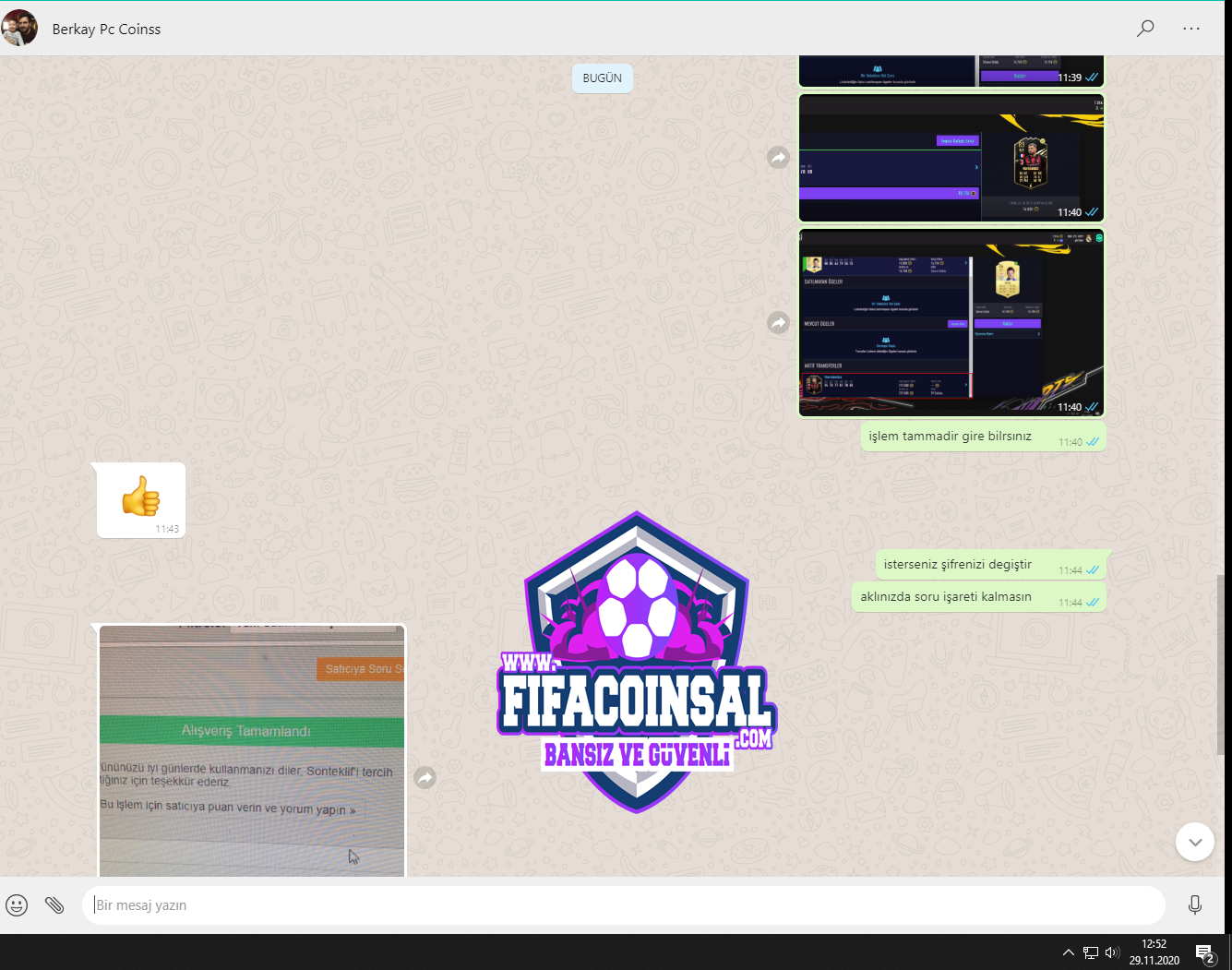The height and width of the screenshot is (970, 1232).
Task: Open Berkay Pc Coinss profile picture
Action: click(x=19, y=29)
